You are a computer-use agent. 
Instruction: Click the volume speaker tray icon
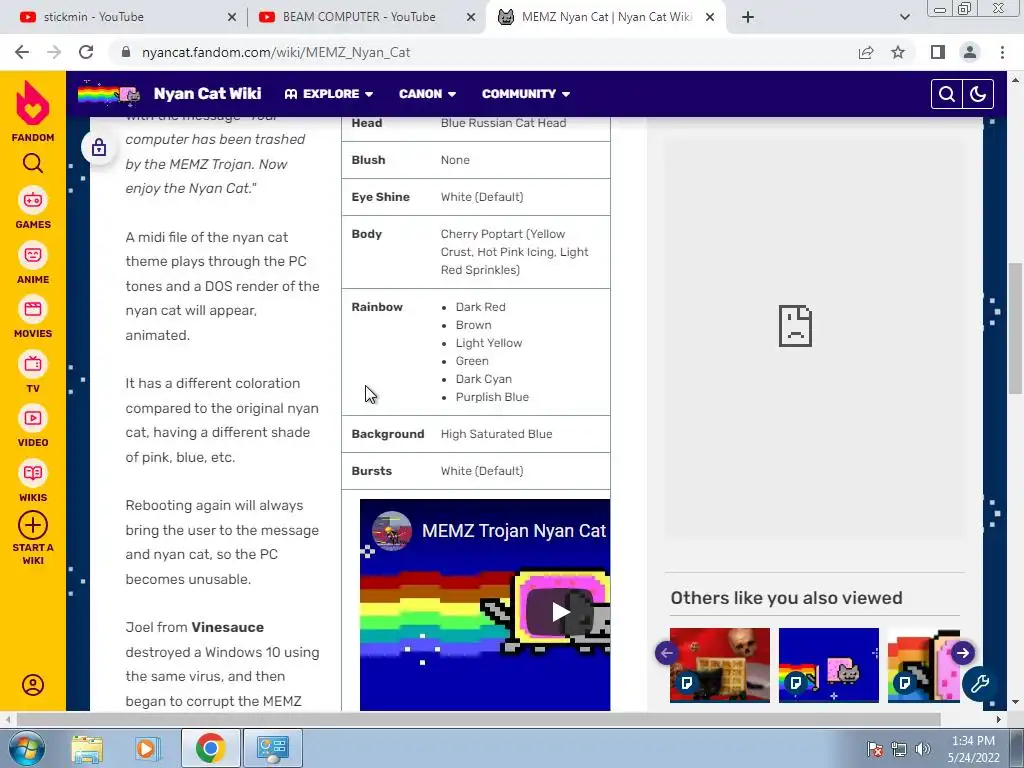923,749
